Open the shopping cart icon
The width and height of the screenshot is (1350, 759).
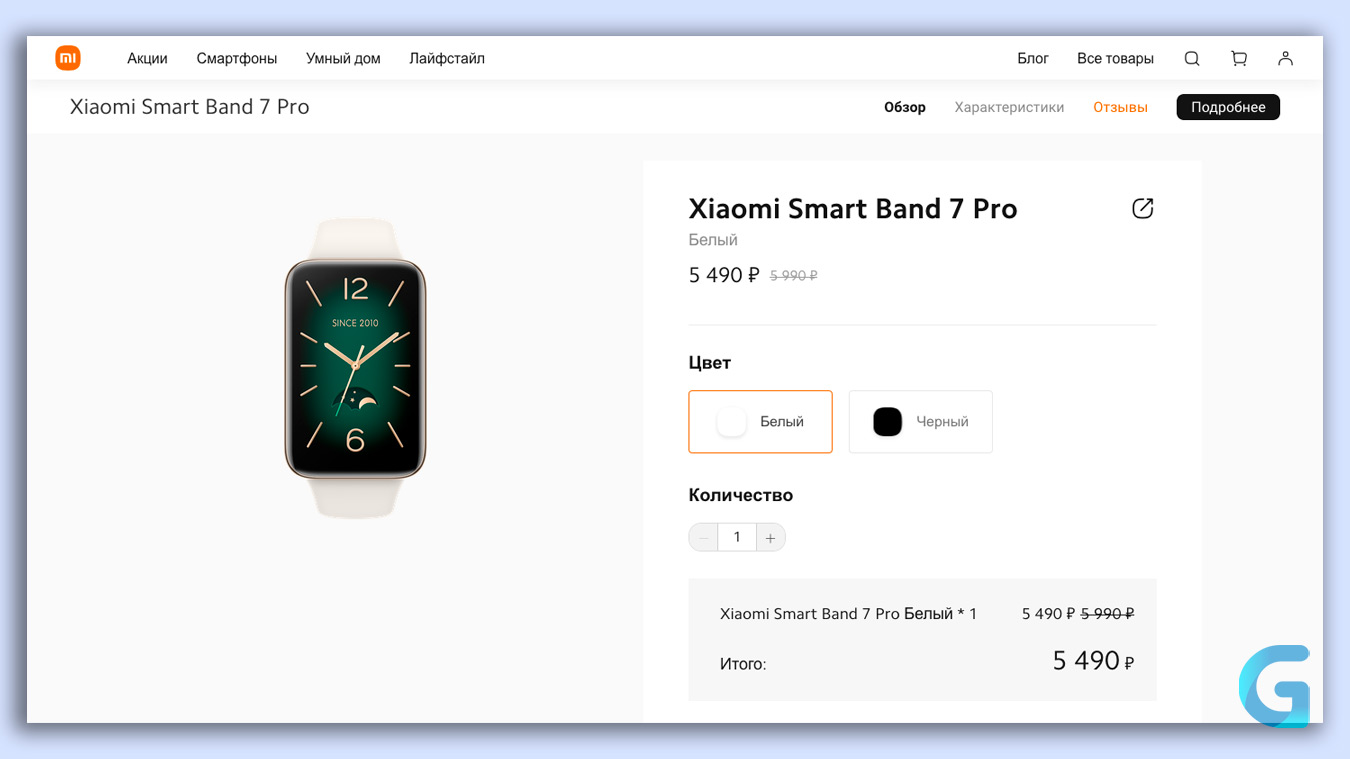click(1239, 59)
